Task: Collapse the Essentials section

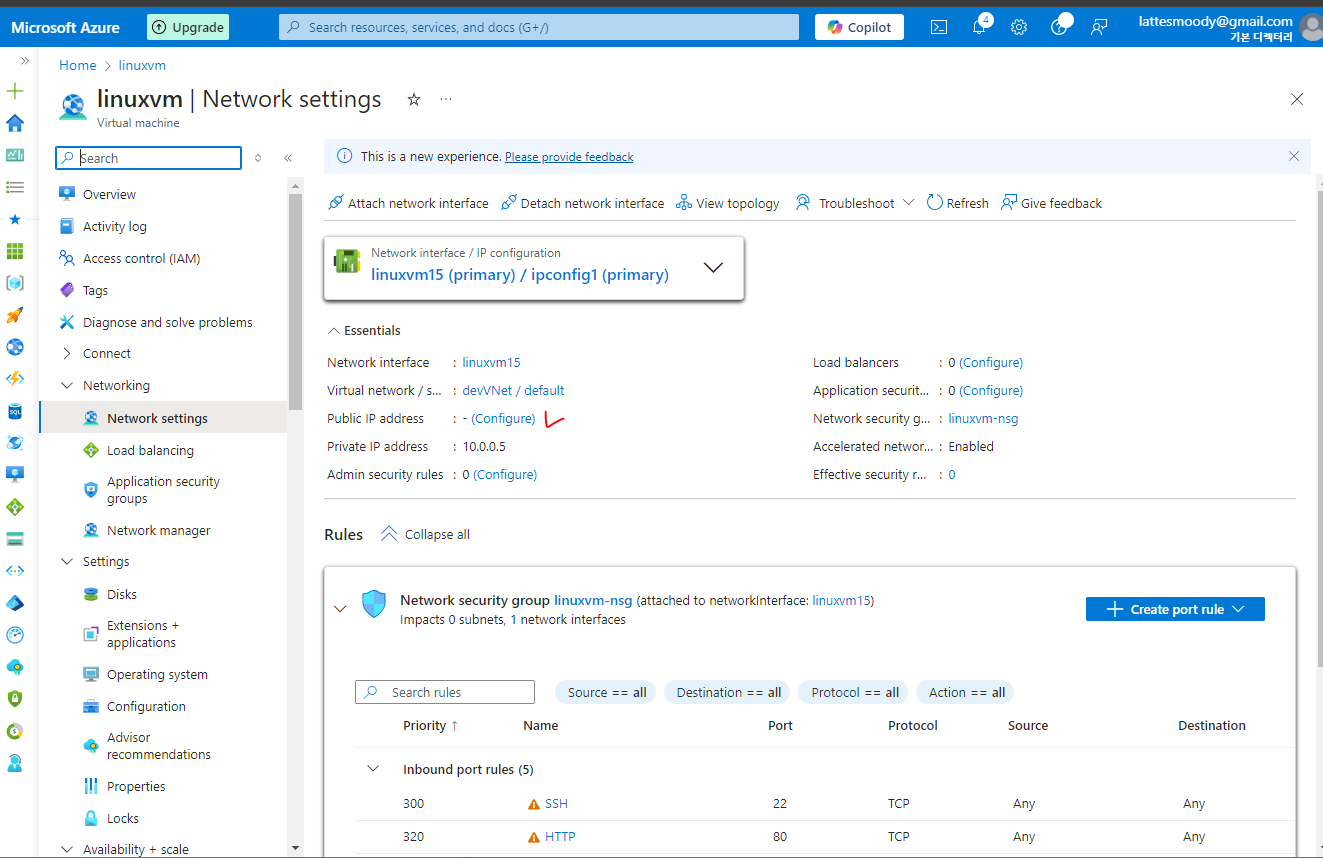Action: (x=364, y=330)
